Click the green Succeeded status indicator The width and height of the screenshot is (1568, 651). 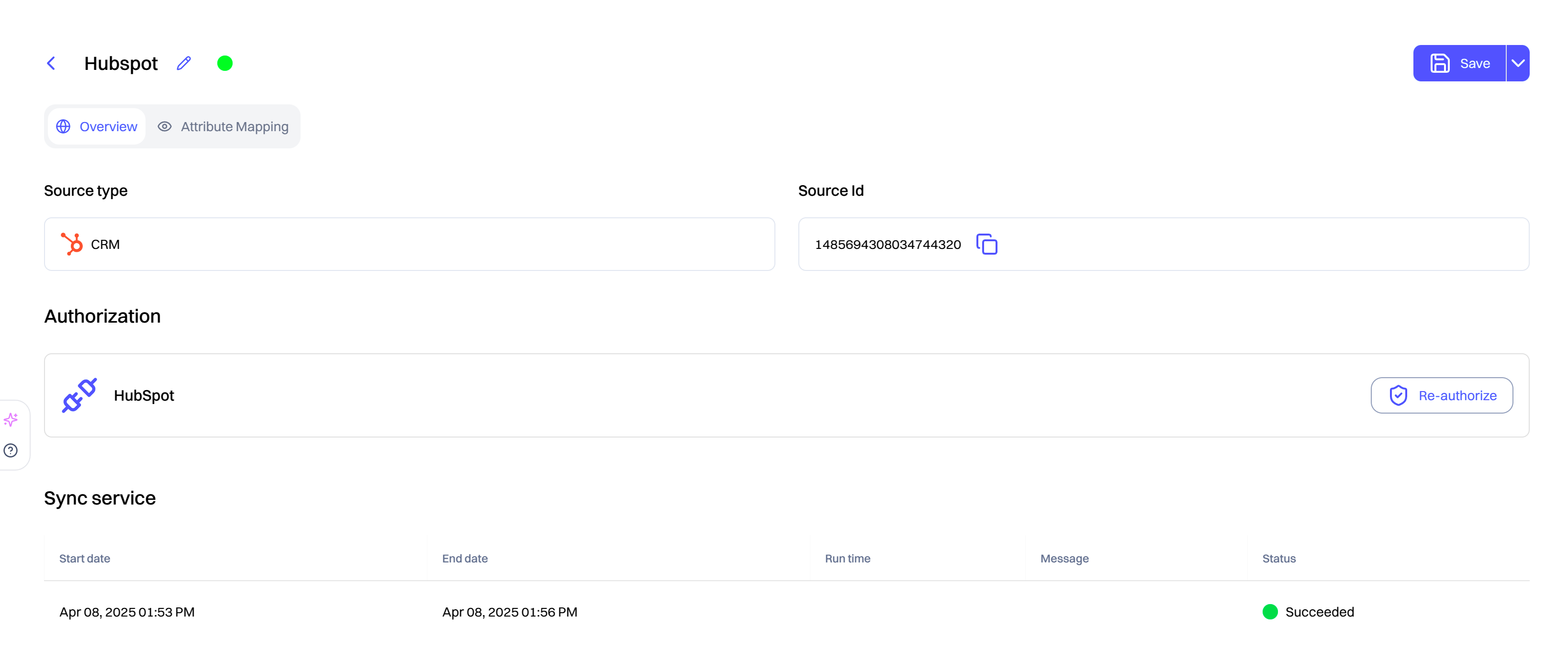pos(1270,611)
